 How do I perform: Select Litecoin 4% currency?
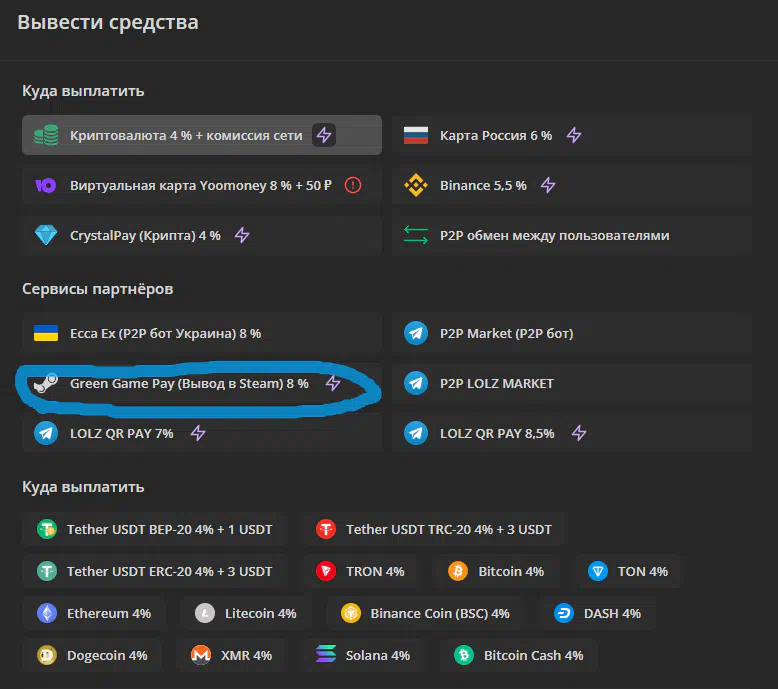coord(245,614)
